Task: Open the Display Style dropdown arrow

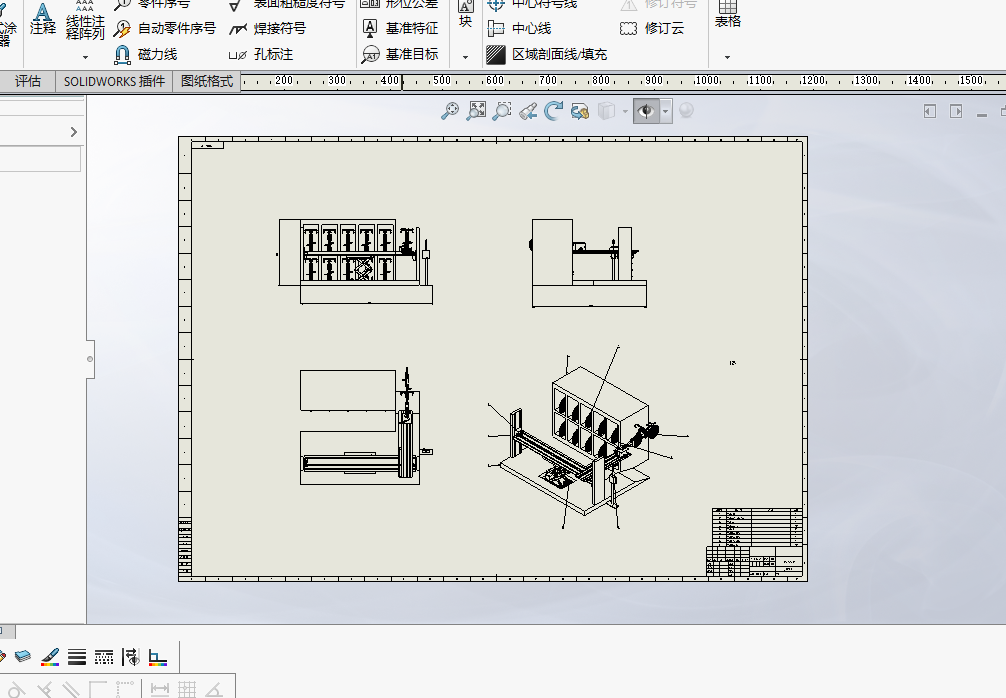Action: click(626, 112)
